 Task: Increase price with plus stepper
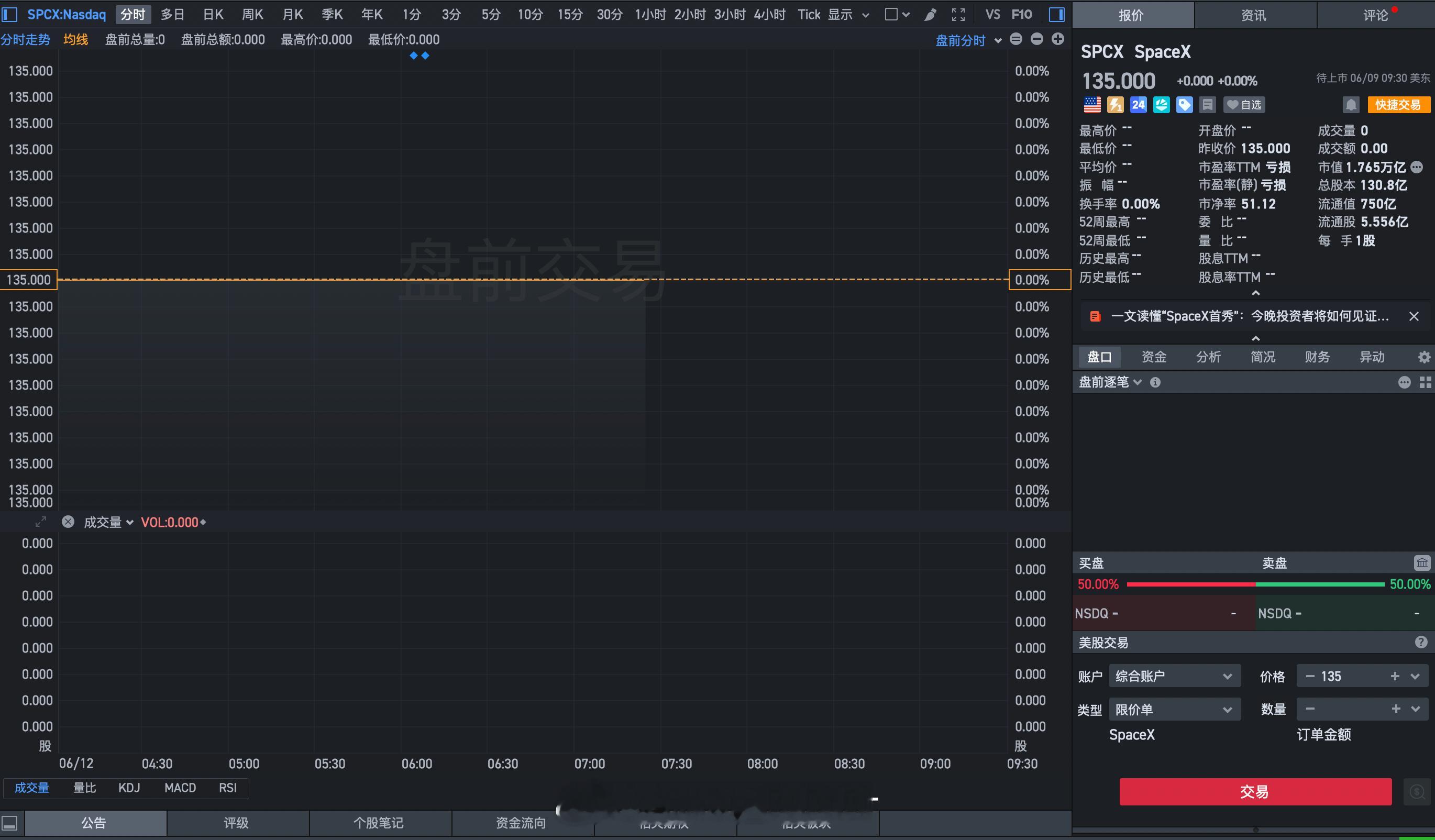click(x=1395, y=676)
